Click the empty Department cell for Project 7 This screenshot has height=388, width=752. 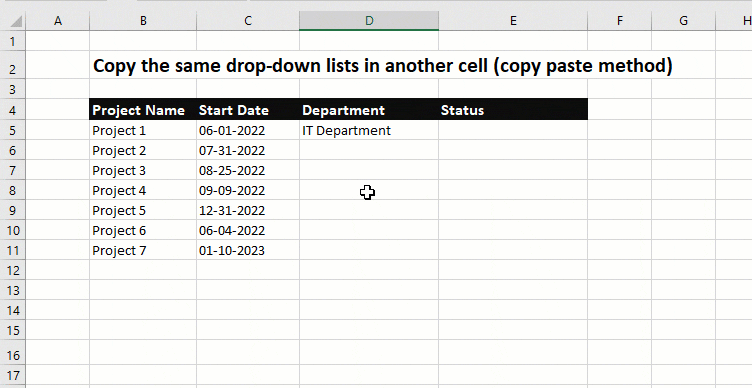point(369,250)
